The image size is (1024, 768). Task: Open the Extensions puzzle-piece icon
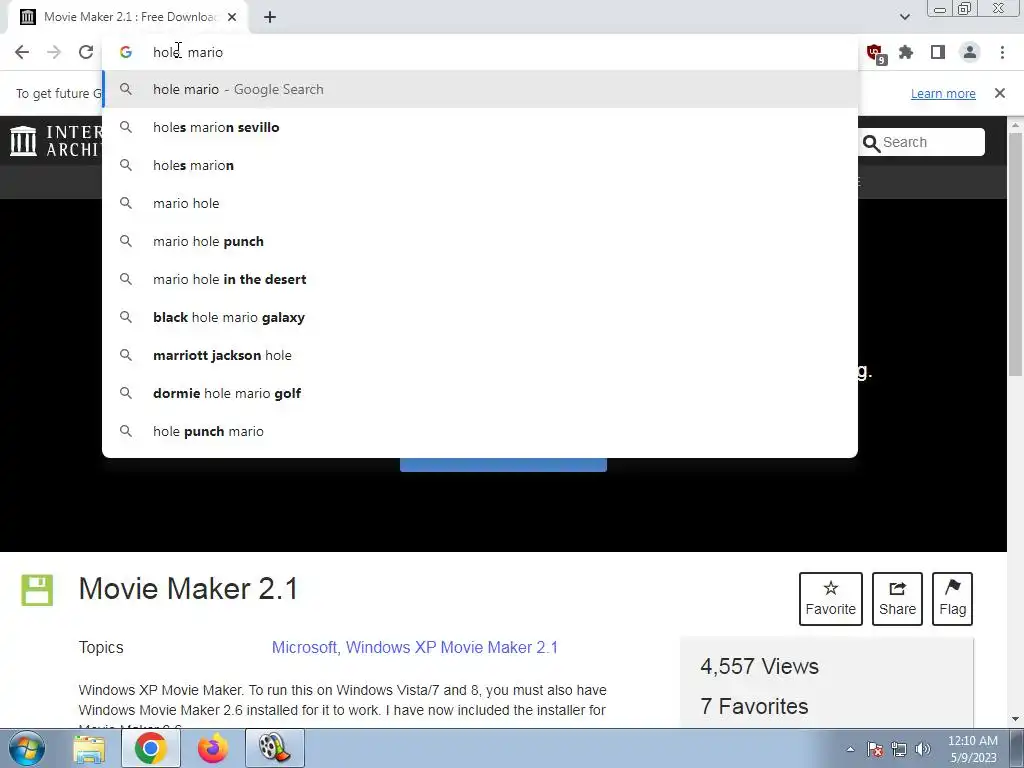pyautogui.click(x=906, y=52)
